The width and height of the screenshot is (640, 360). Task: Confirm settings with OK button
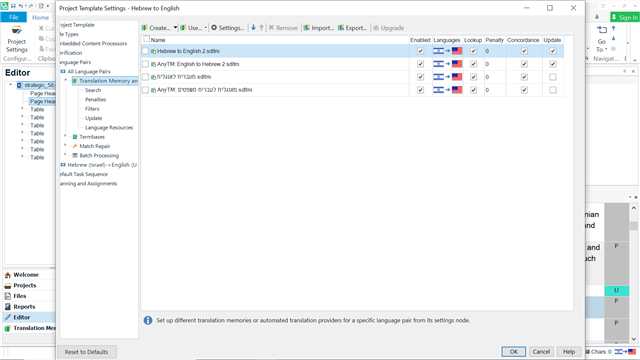point(513,351)
